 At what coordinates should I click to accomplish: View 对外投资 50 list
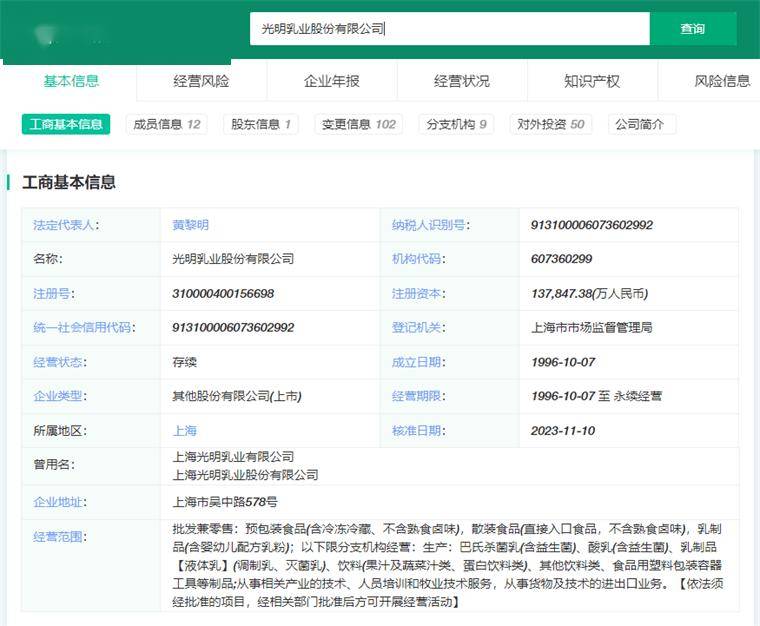pyautogui.click(x=551, y=124)
